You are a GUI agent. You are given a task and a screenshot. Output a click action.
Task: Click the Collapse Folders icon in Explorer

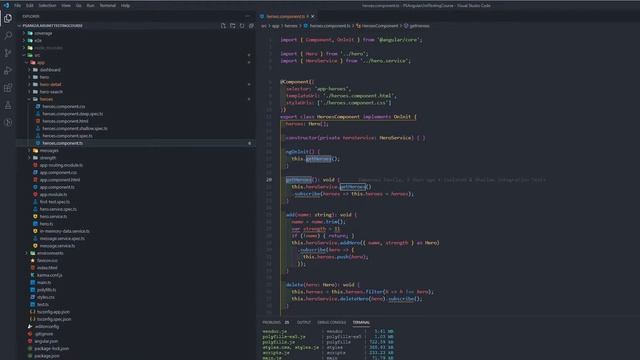coord(251,26)
